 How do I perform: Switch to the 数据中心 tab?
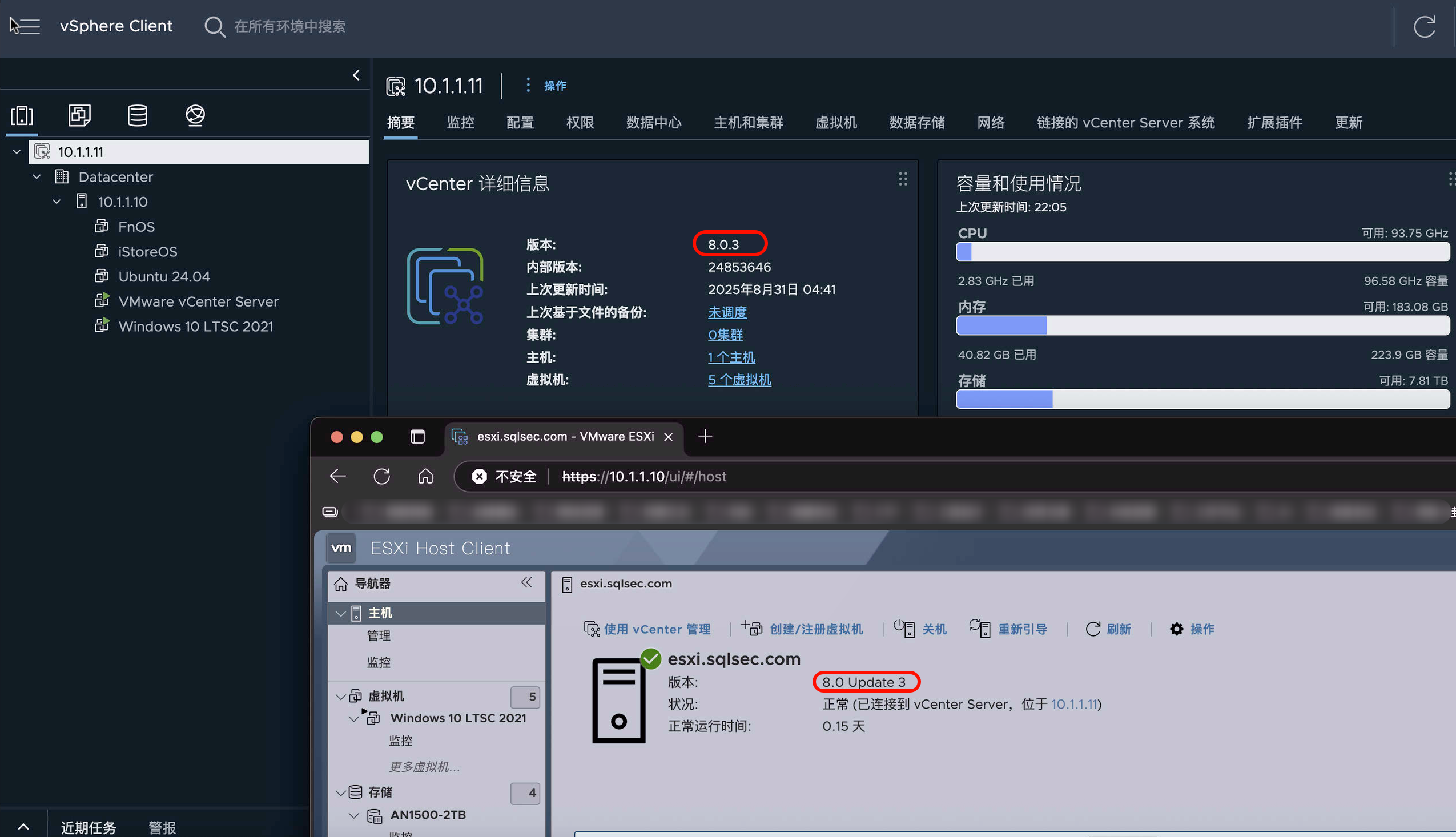pos(654,122)
